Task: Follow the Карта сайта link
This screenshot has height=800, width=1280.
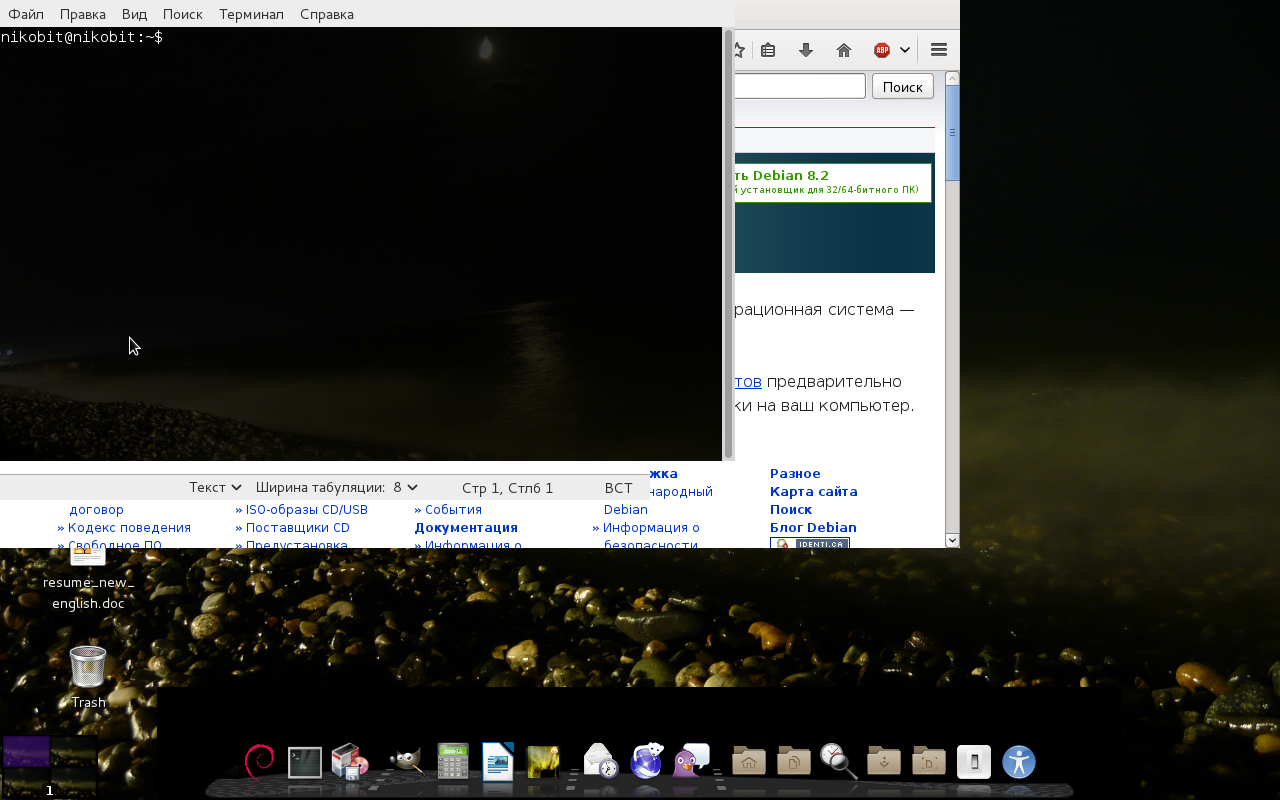Action: pos(814,491)
